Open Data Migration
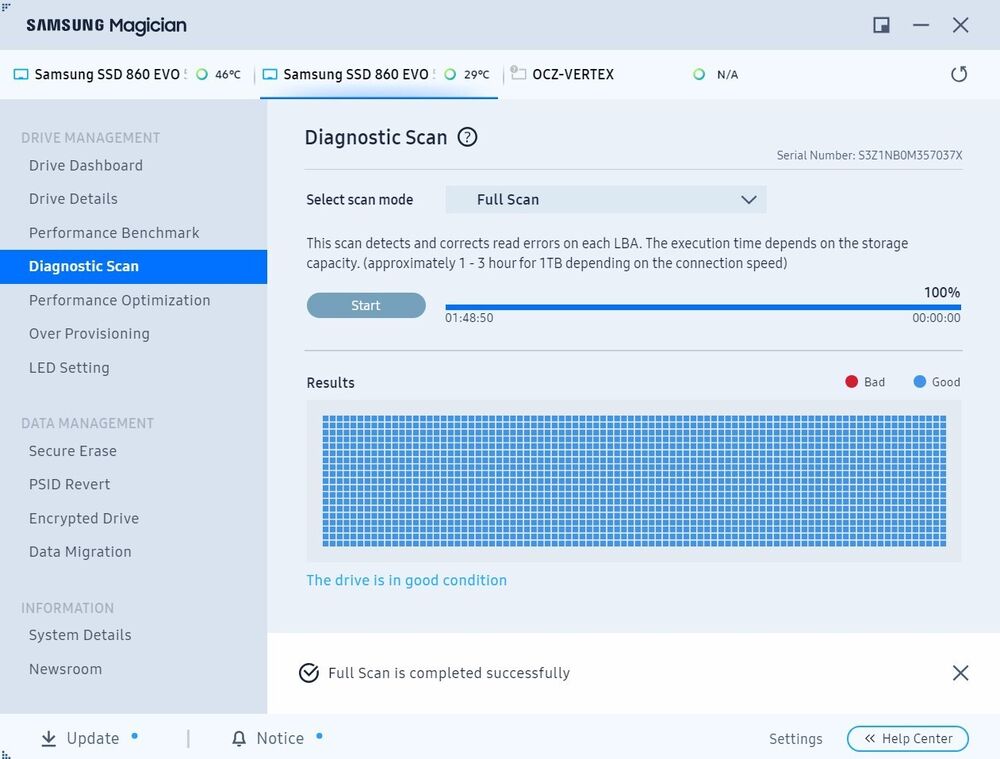The width and height of the screenshot is (1000, 759). (80, 552)
